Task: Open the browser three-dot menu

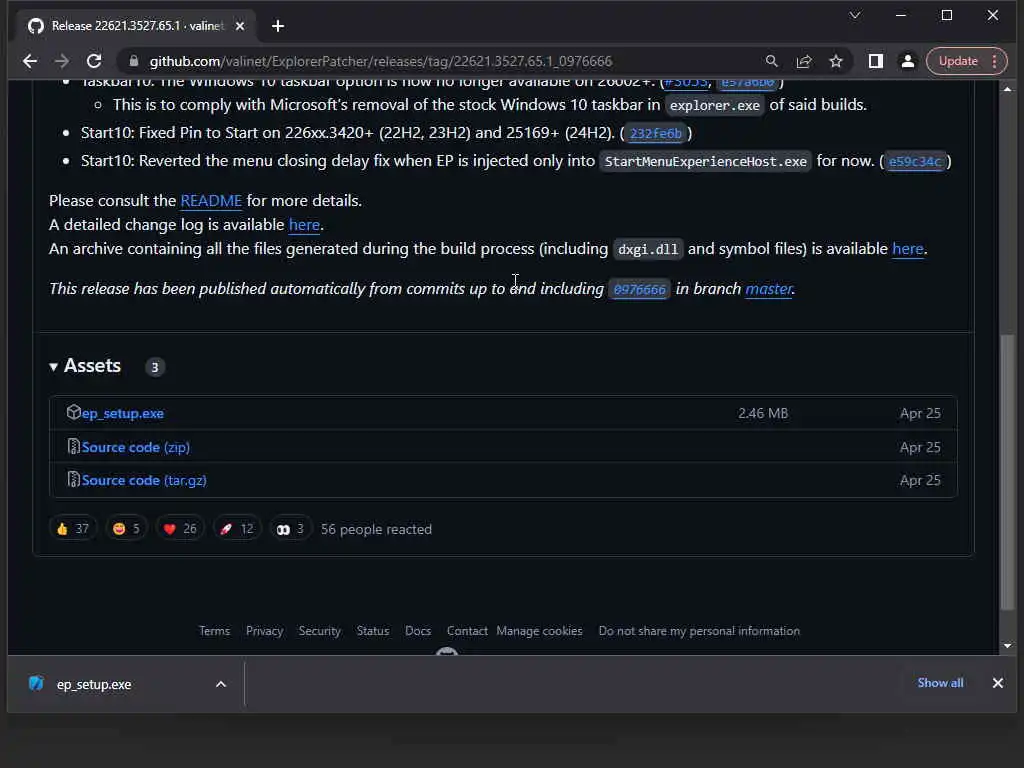Action: 995,61
